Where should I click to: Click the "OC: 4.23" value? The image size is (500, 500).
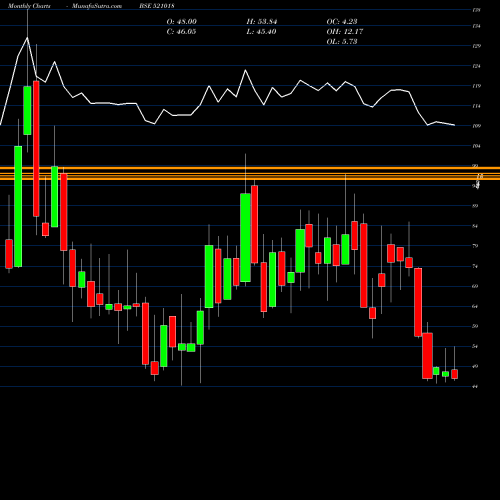click(x=342, y=22)
